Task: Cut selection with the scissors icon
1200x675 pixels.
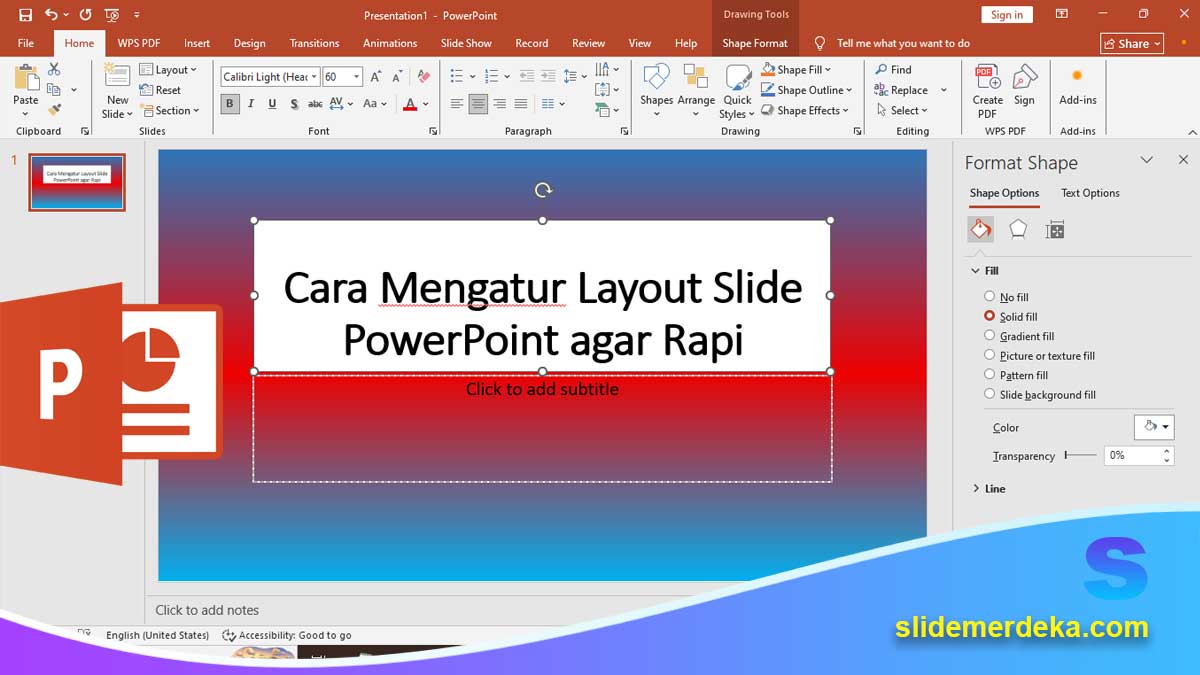Action: pos(54,69)
